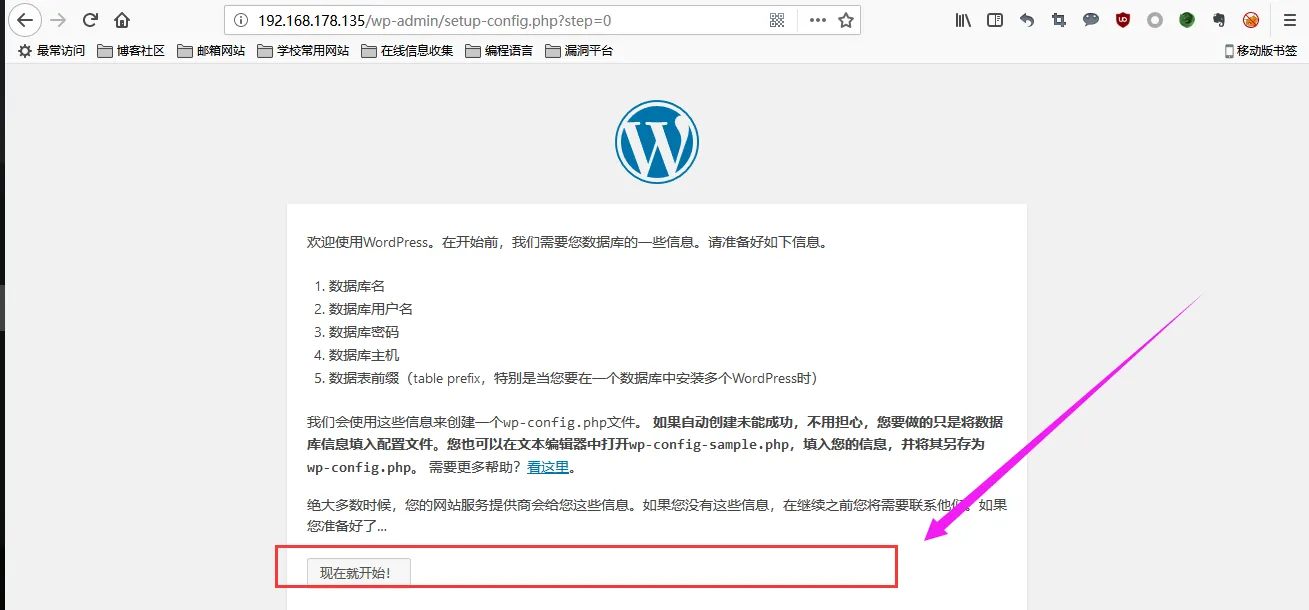The image size is (1309, 610).
Task: Show site information for this address
Action: coord(240,20)
